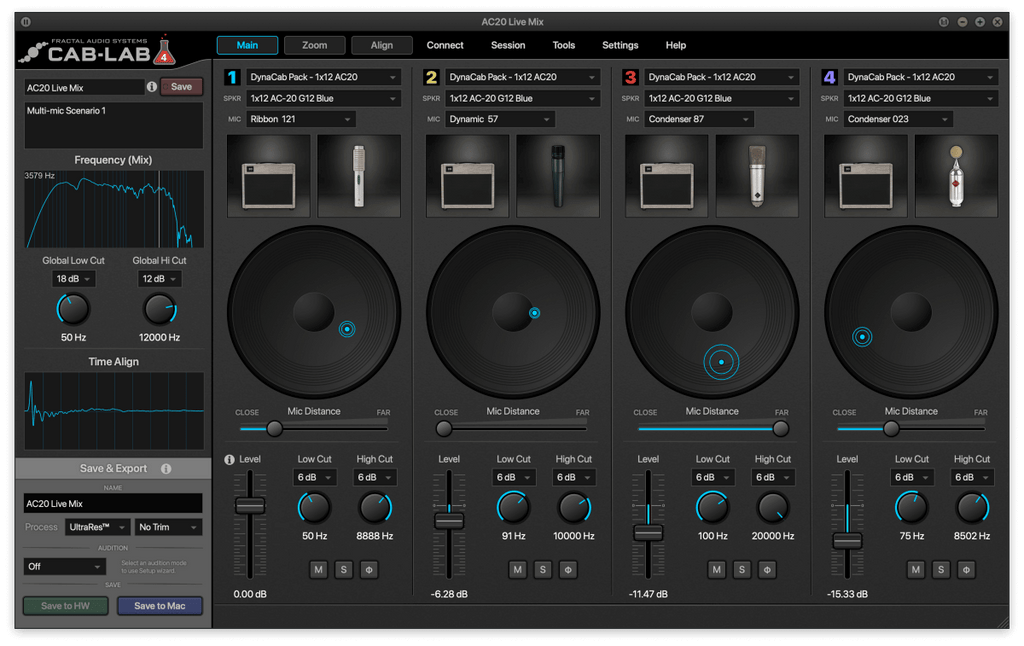Open the info tooltip beside the mix name field
This screenshot has width=1024, height=646.
pos(151,87)
